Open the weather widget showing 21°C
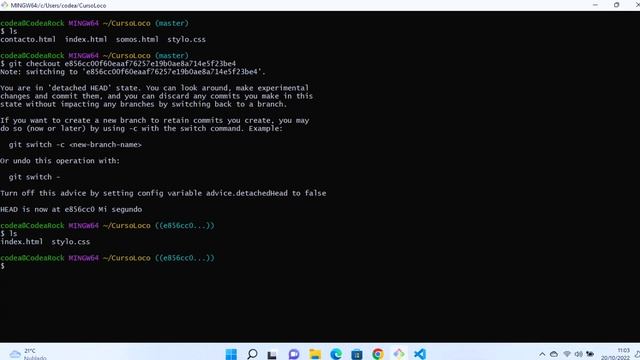 coord(28,354)
